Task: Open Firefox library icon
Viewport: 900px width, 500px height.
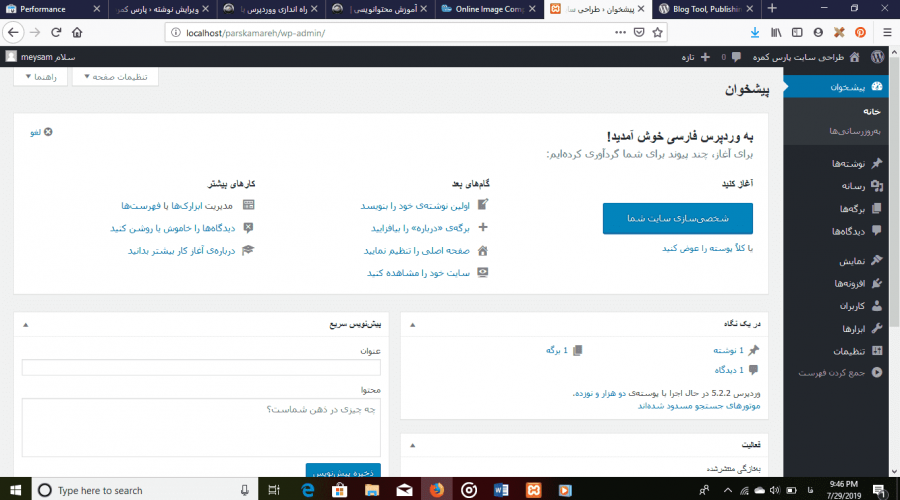Action: point(776,33)
